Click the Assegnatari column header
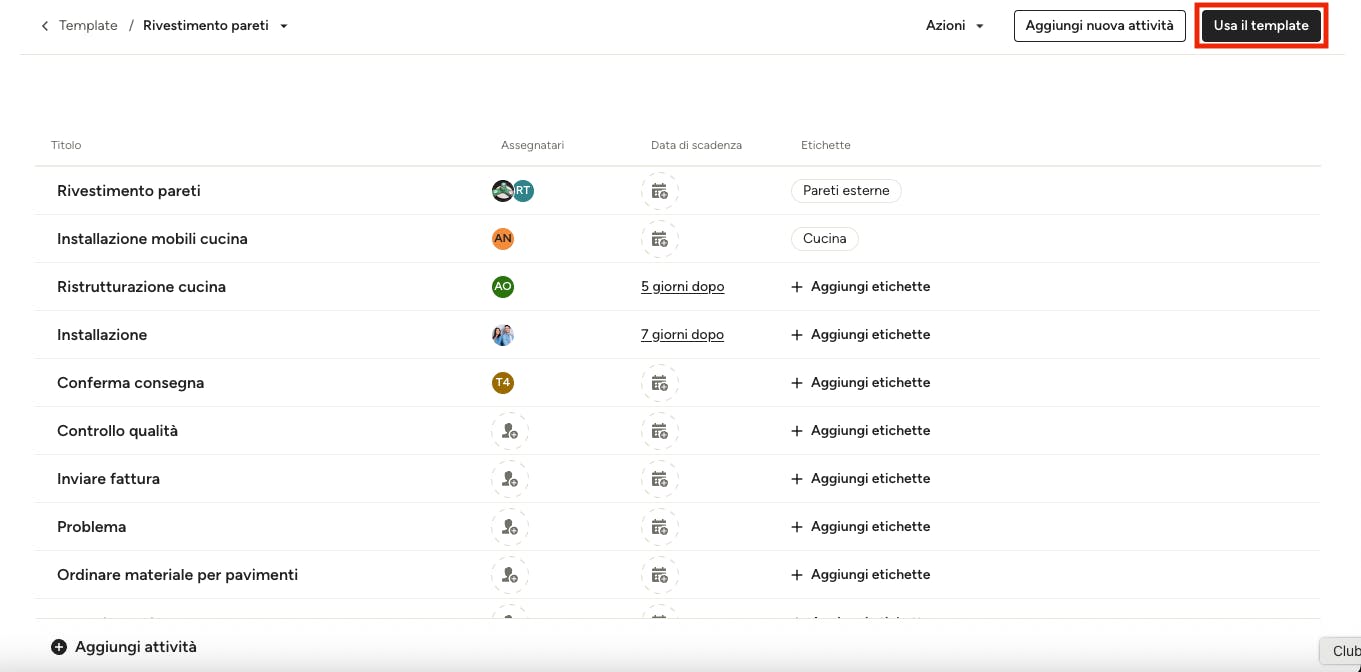 [532, 145]
